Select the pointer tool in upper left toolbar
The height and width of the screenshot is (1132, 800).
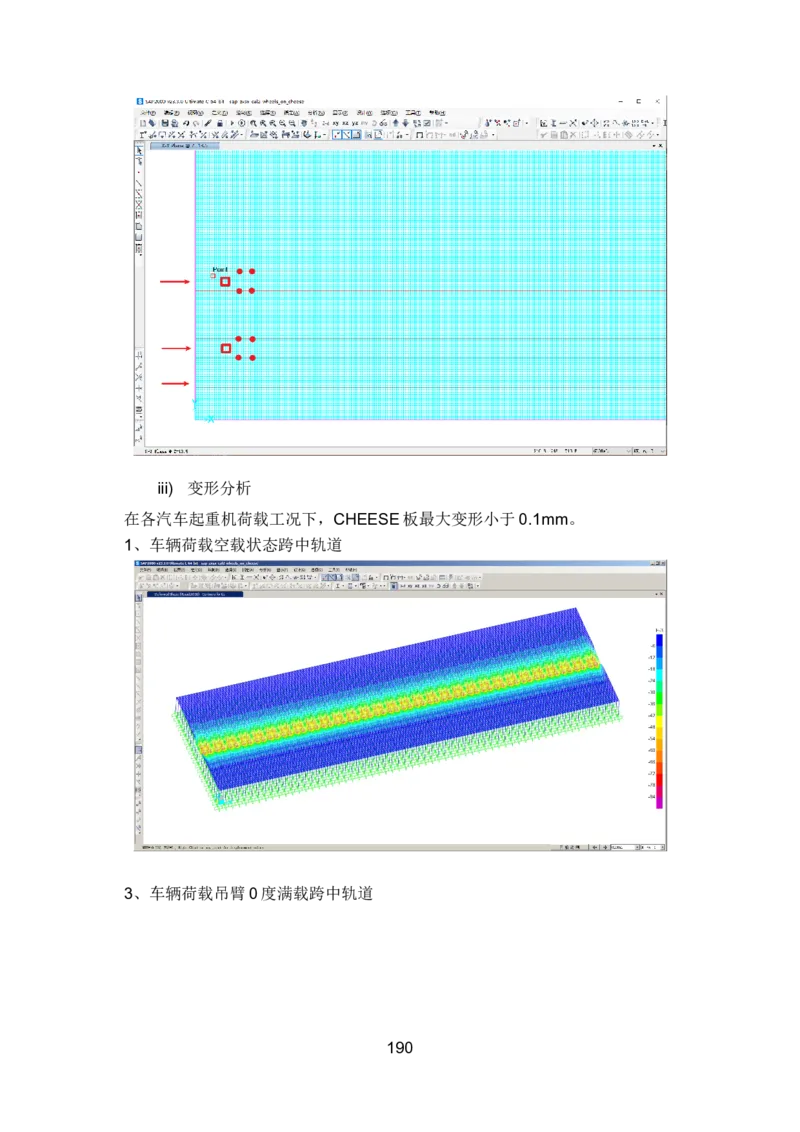point(139,150)
